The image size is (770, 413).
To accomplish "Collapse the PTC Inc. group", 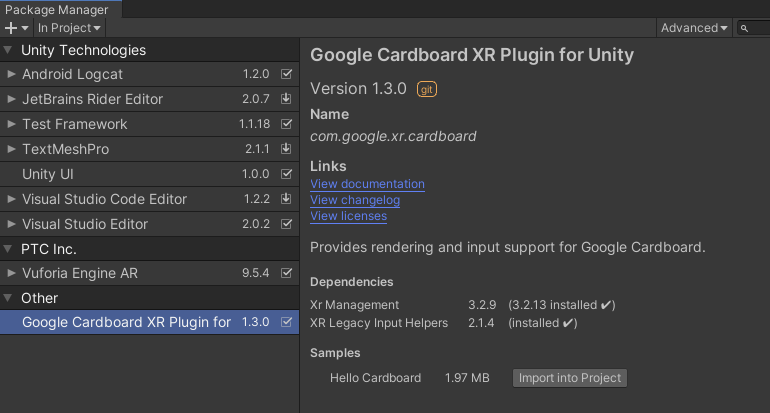I will (8, 249).
